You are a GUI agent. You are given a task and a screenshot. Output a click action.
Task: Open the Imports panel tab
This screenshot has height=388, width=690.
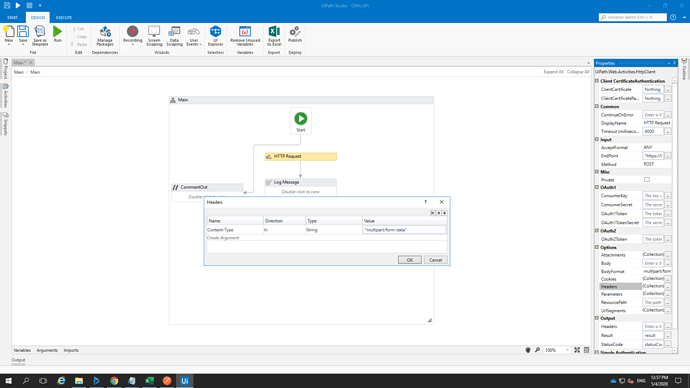coord(71,350)
